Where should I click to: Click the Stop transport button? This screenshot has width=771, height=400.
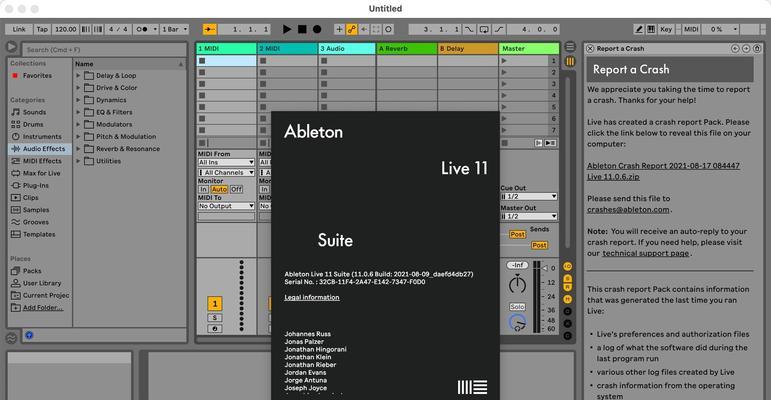pyautogui.click(x=302, y=30)
